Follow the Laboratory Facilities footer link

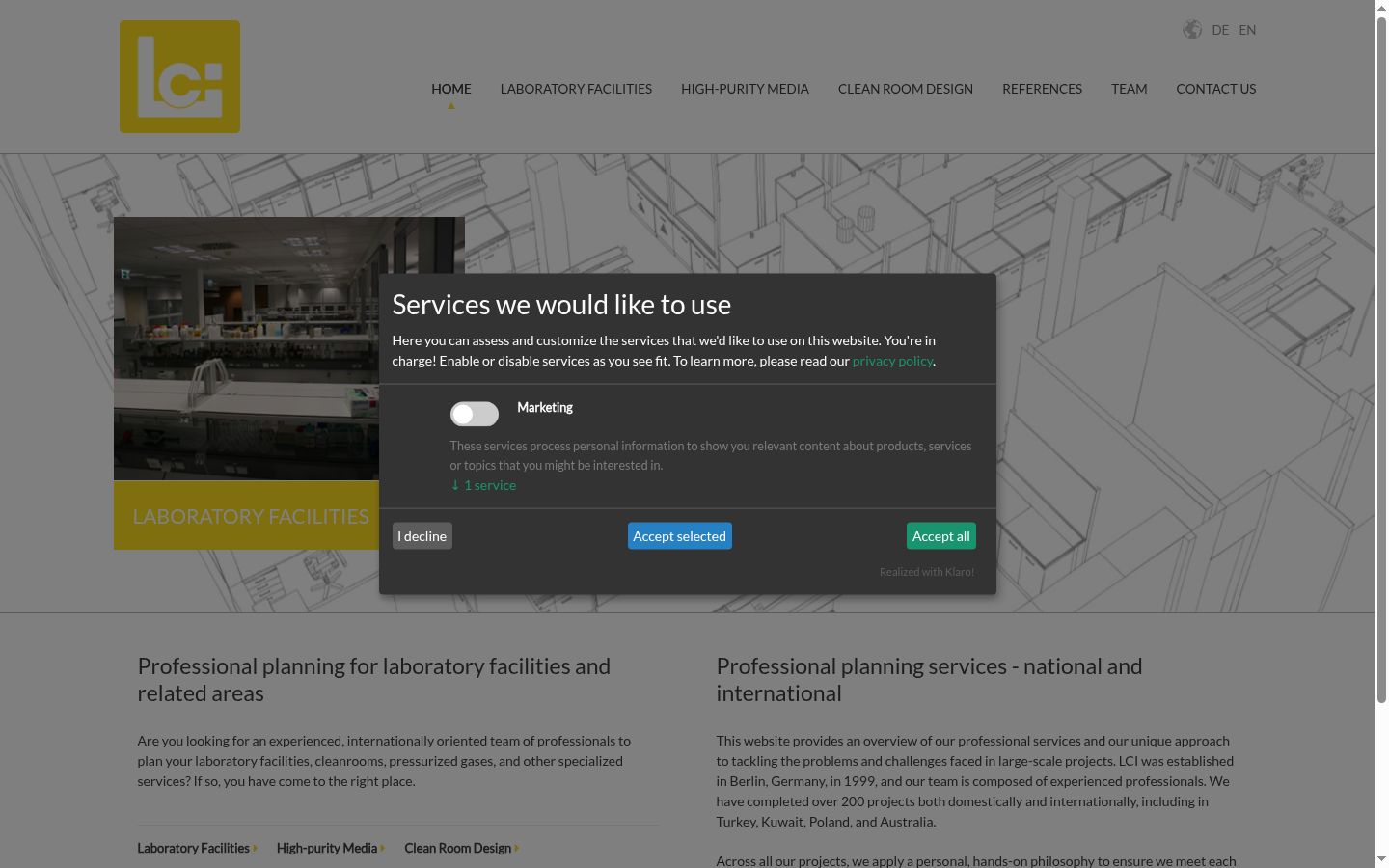click(197, 848)
